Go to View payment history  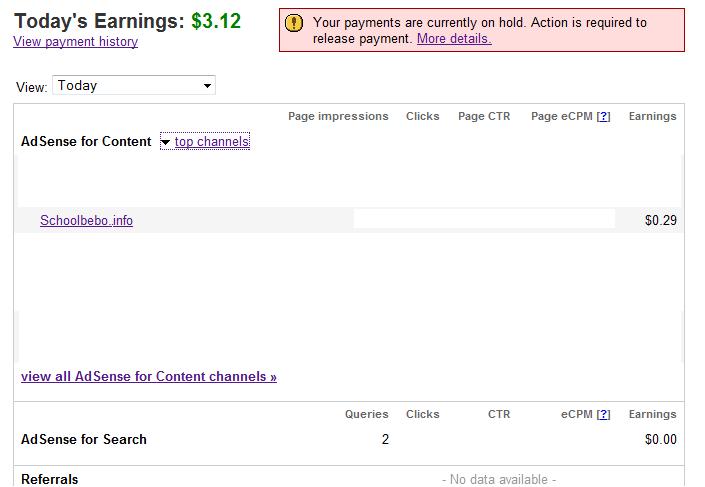(75, 42)
